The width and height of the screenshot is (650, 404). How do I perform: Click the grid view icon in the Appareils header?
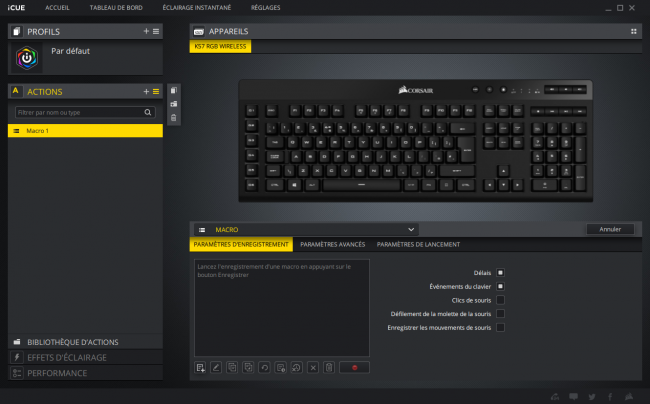click(633, 31)
